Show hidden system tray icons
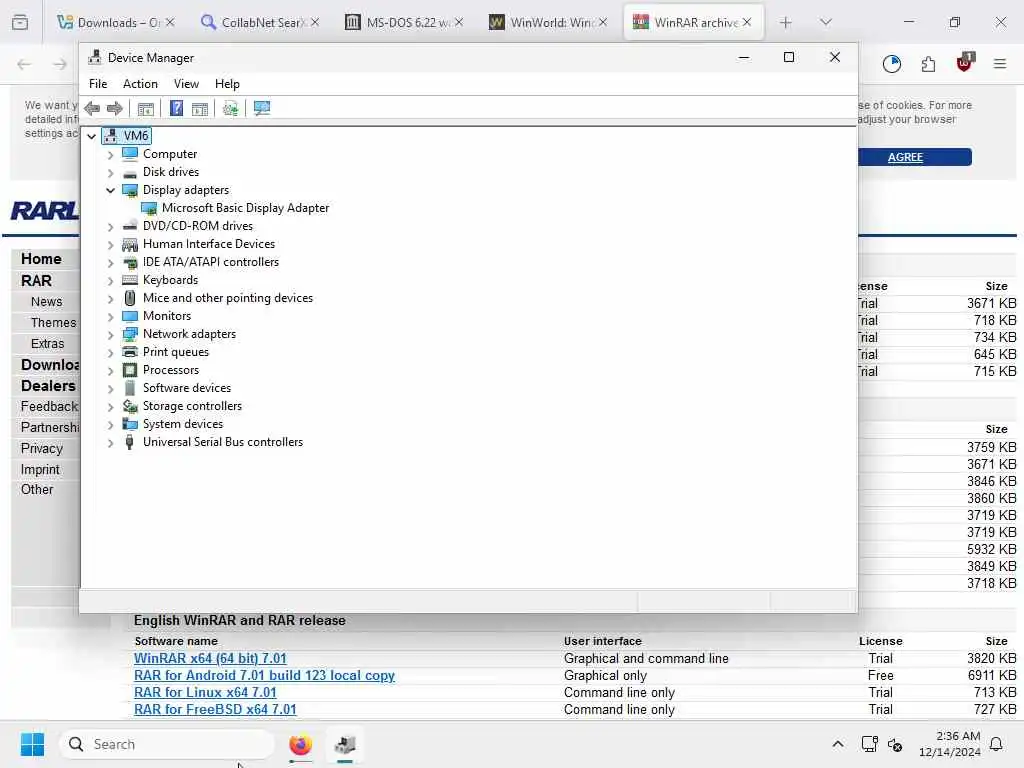The width and height of the screenshot is (1024, 768). pos(838,744)
